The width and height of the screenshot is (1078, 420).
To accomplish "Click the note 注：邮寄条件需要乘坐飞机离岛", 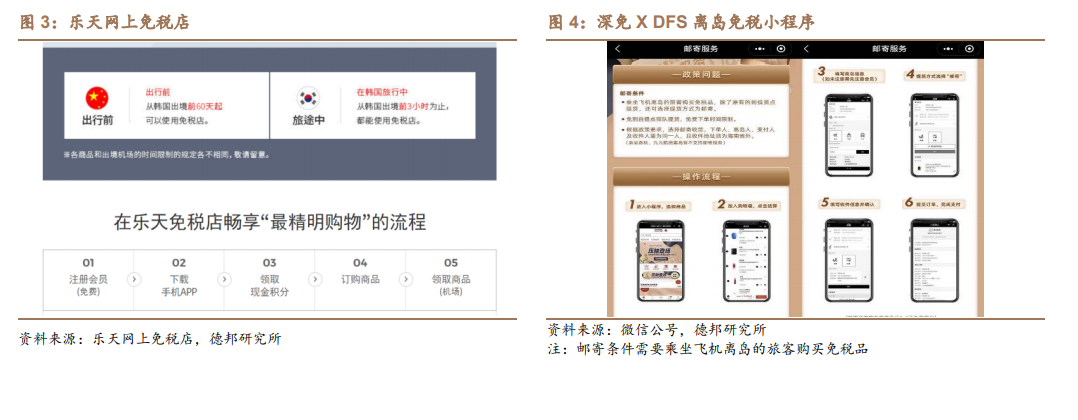I will [x=707, y=349].
